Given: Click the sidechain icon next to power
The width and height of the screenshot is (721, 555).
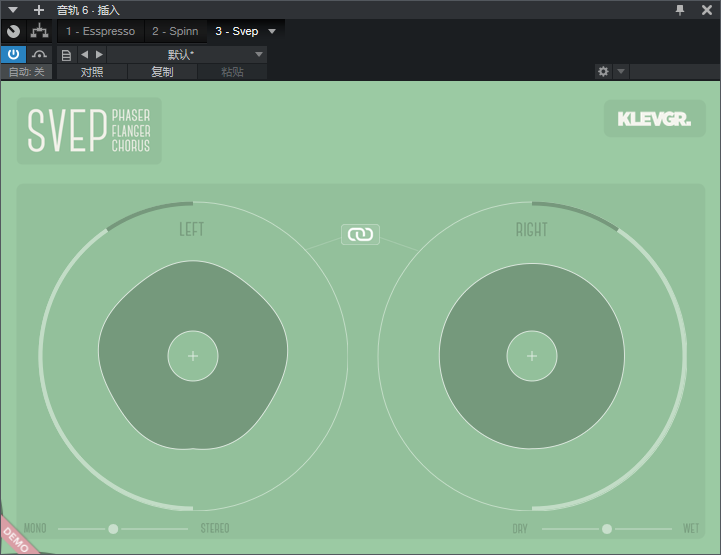Looking at the screenshot, I should click(39, 55).
